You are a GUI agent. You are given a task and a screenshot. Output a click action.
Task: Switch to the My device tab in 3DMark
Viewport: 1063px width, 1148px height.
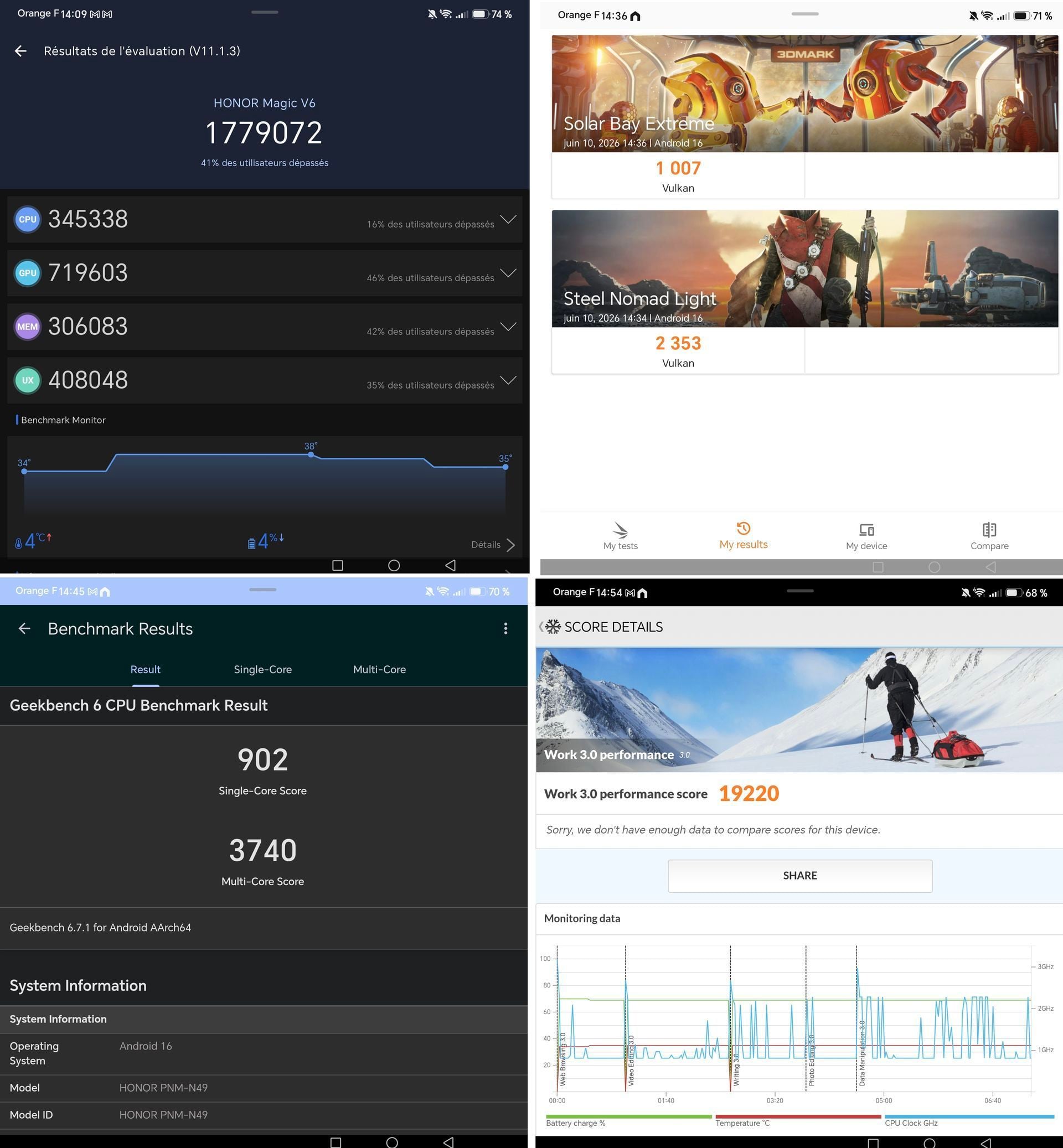(866, 536)
